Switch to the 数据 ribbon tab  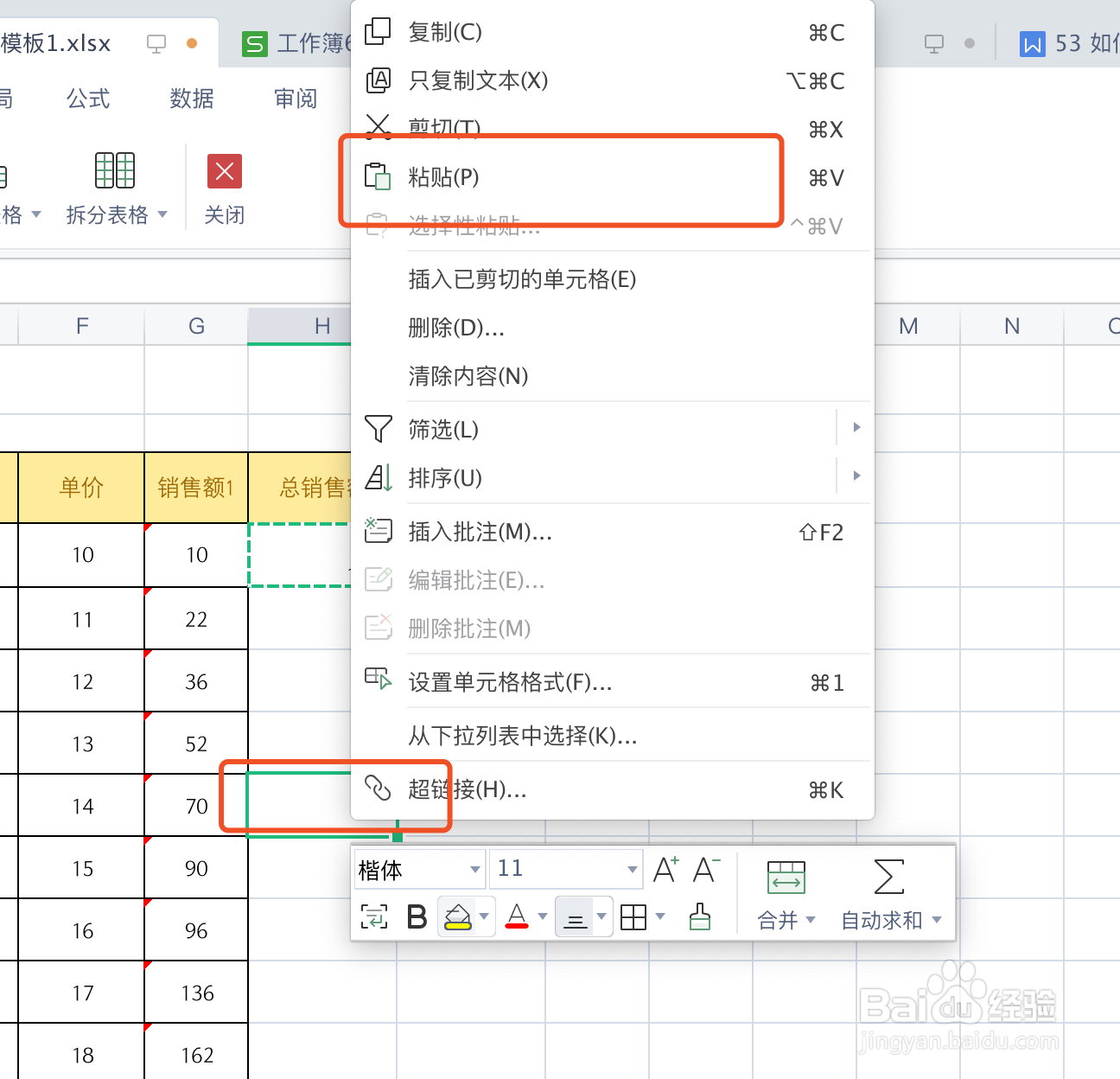click(191, 99)
